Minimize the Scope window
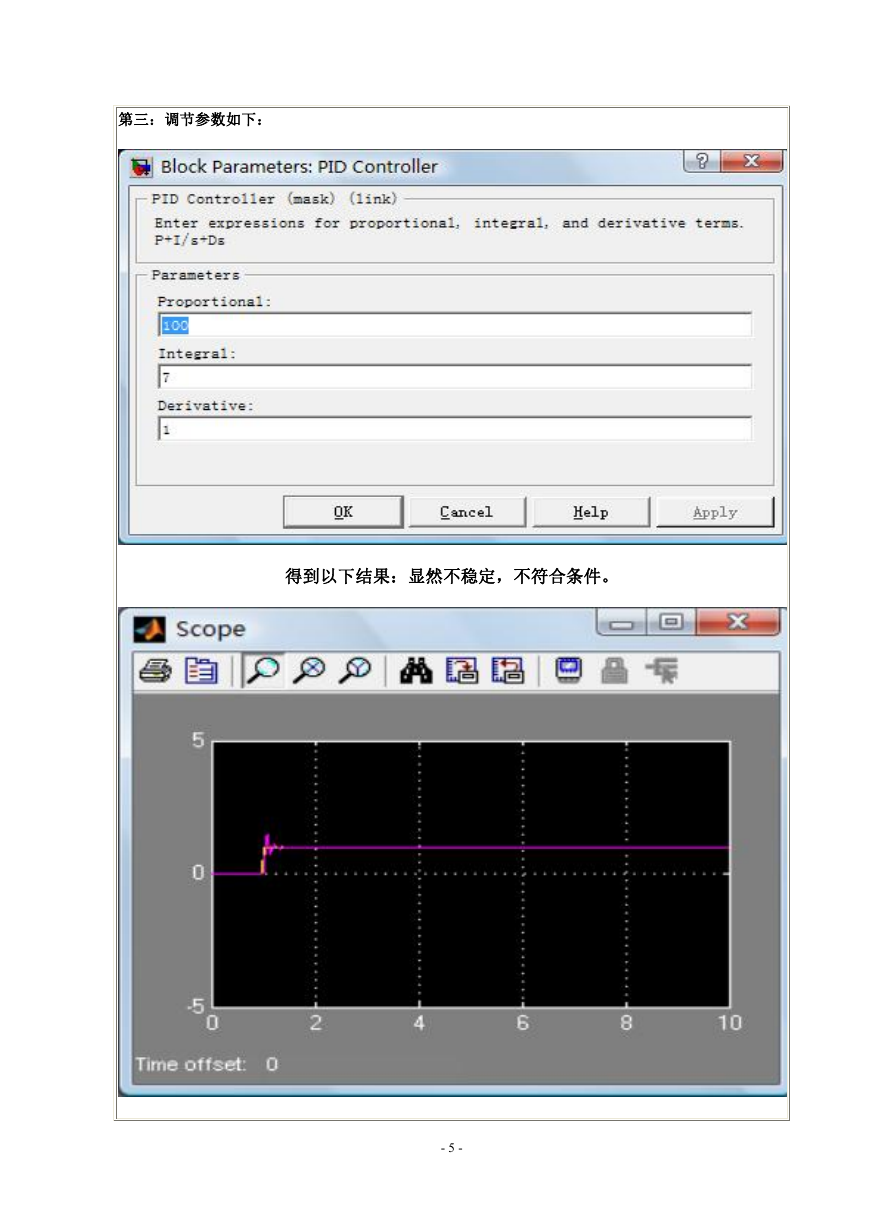The image size is (869, 1228). pyautogui.click(x=622, y=622)
